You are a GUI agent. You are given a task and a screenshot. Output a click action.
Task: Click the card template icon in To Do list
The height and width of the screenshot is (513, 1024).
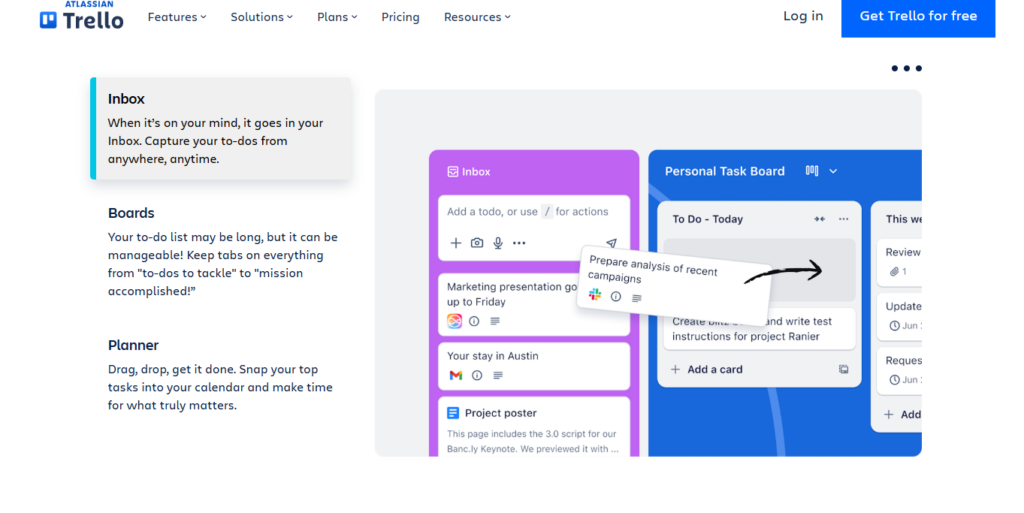point(844,369)
